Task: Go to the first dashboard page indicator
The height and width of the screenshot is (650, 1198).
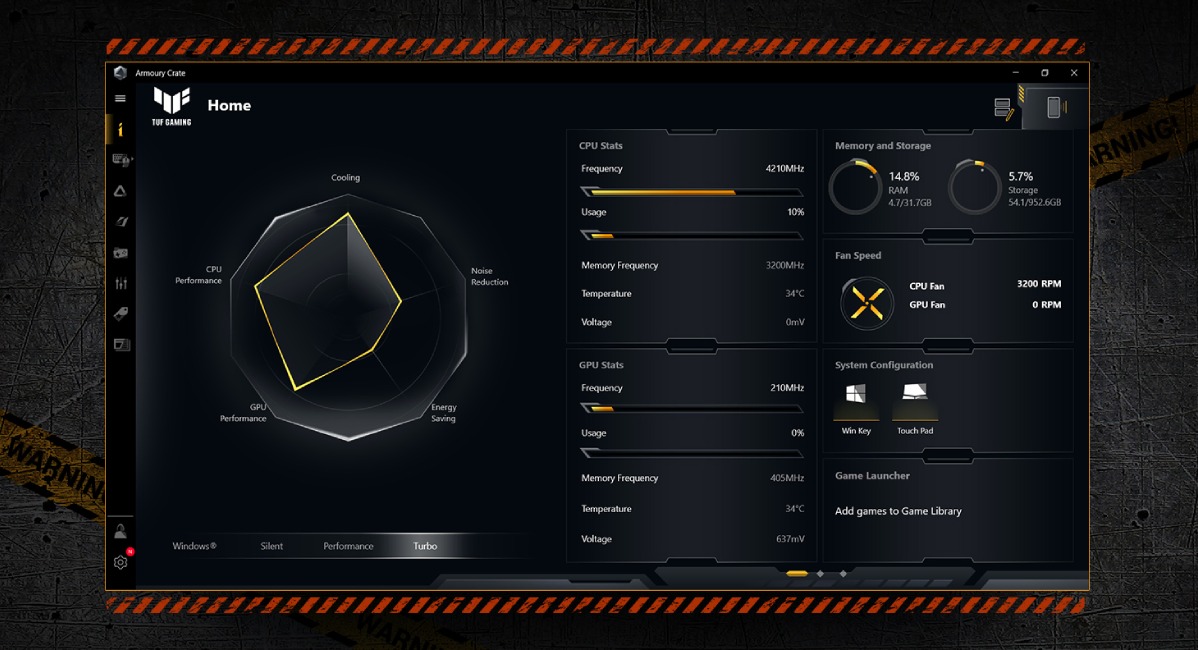Action: (x=797, y=573)
